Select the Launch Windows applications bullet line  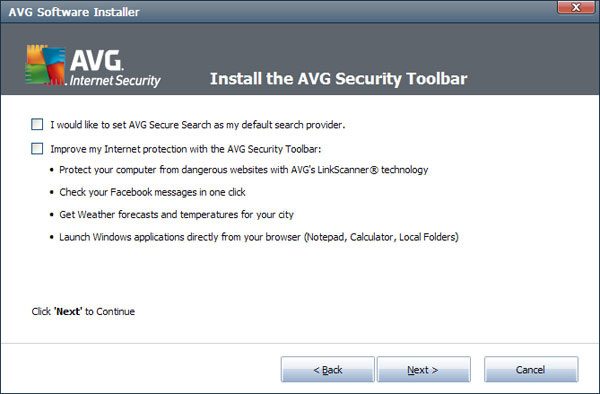[259, 237]
